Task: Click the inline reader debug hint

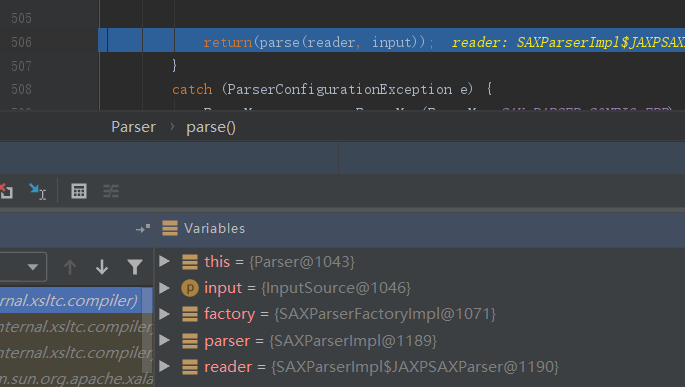Action: tap(568, 42)
